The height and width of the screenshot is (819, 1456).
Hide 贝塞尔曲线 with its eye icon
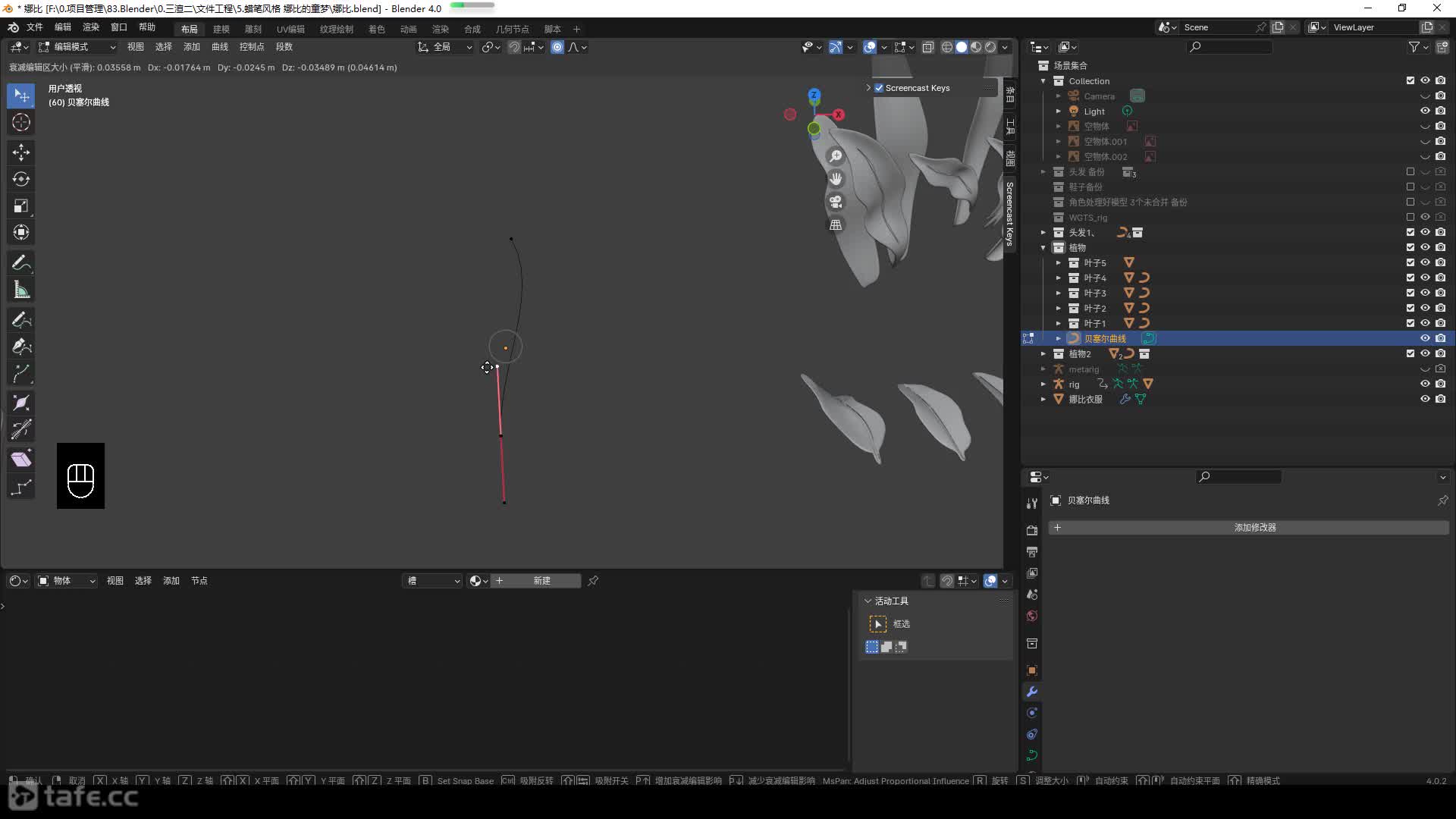point(1425,338)
